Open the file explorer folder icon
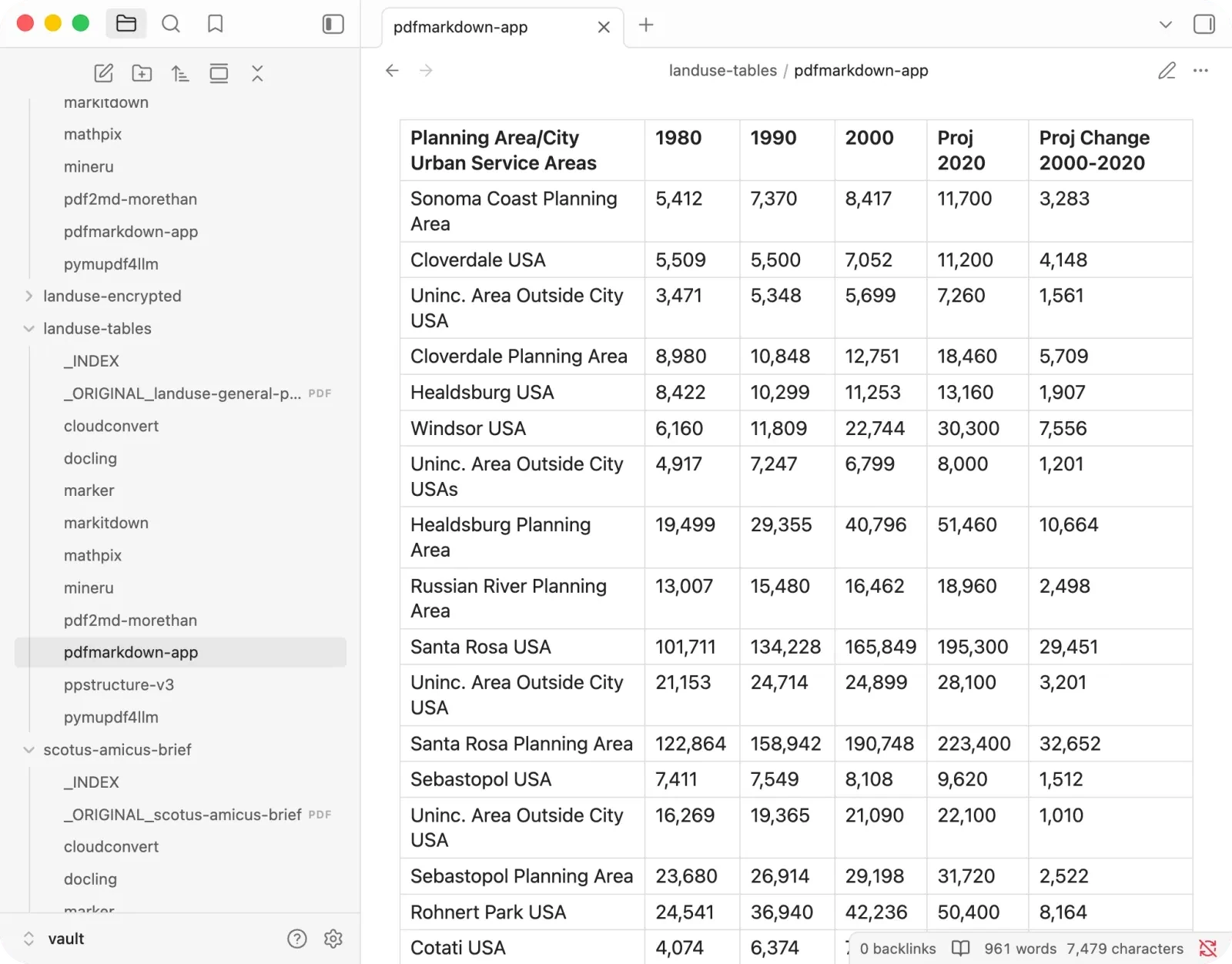 [126, 24]
